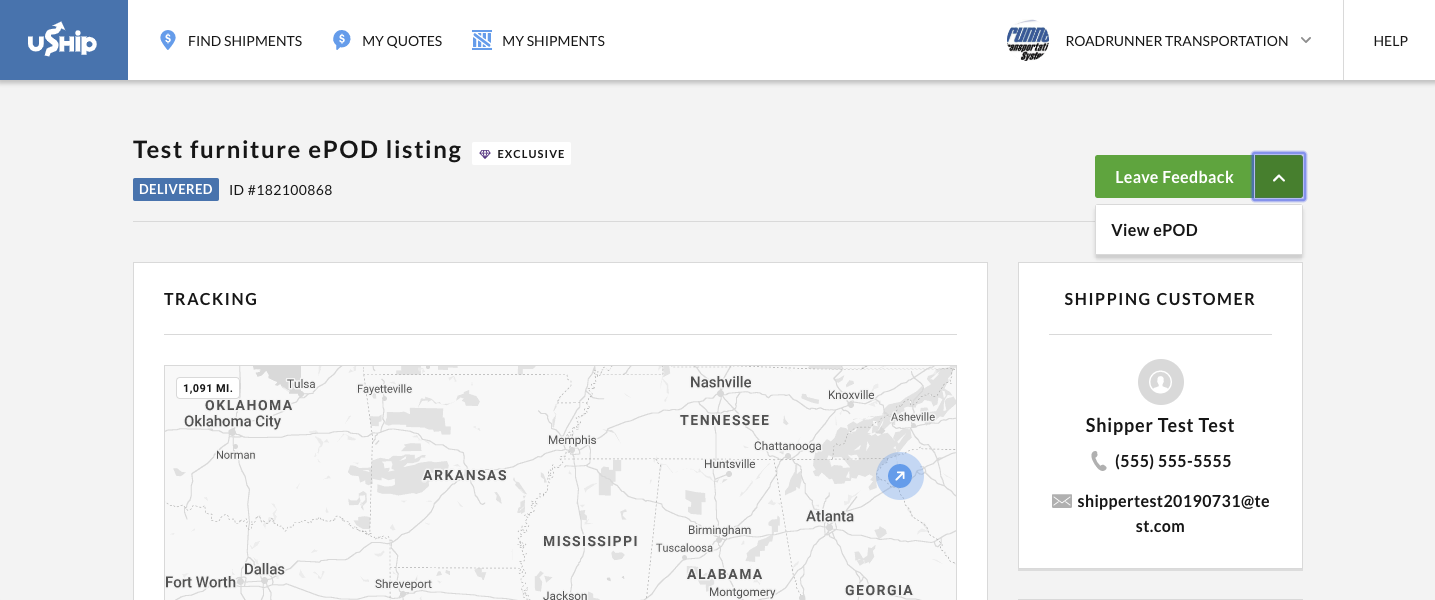The image size is (1435, 600).
Task: Click the phone icon beside (555) 555-5555
Action: pos(1099,461)
